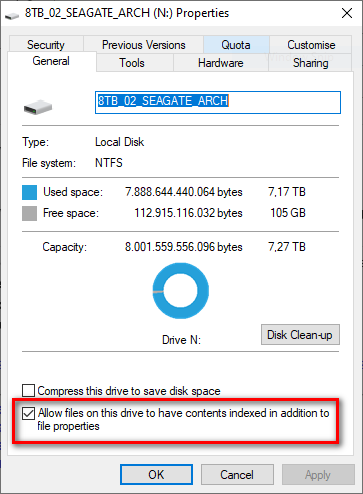Switch to the Security tab
The width and height of the screenshot is (363, 494).
click(46, 45)
